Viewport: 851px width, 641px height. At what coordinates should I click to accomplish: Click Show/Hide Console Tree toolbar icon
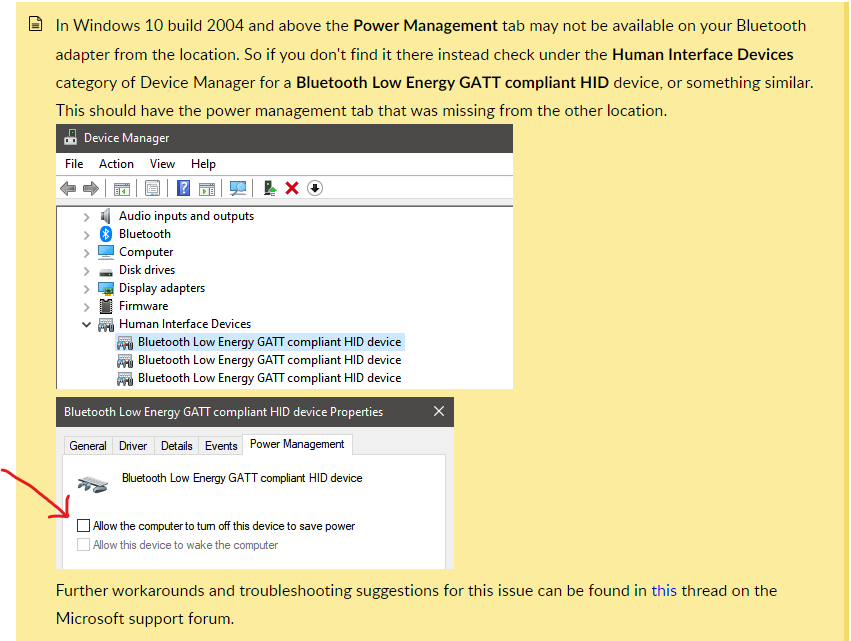(122, 189)
